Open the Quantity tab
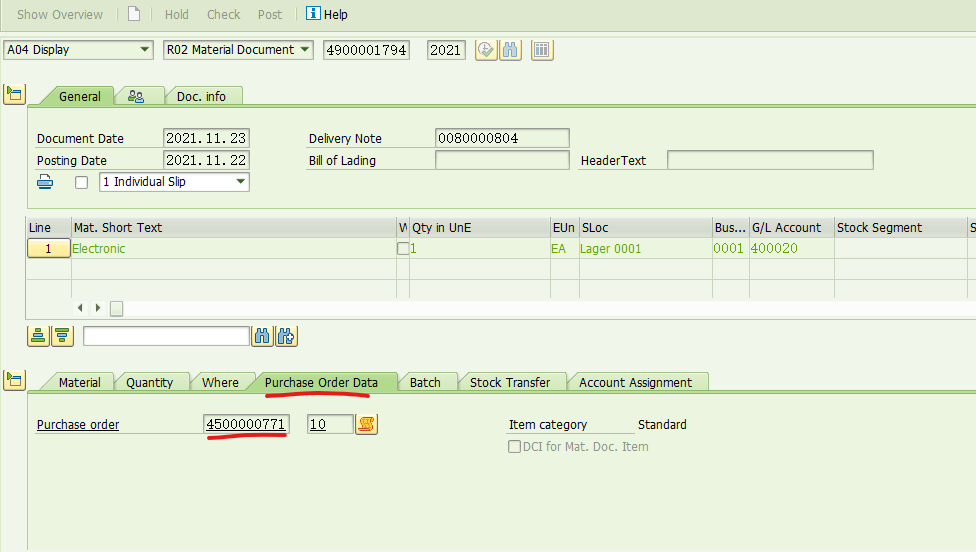The width and height of the screenshot is (976, 552). 149,382
